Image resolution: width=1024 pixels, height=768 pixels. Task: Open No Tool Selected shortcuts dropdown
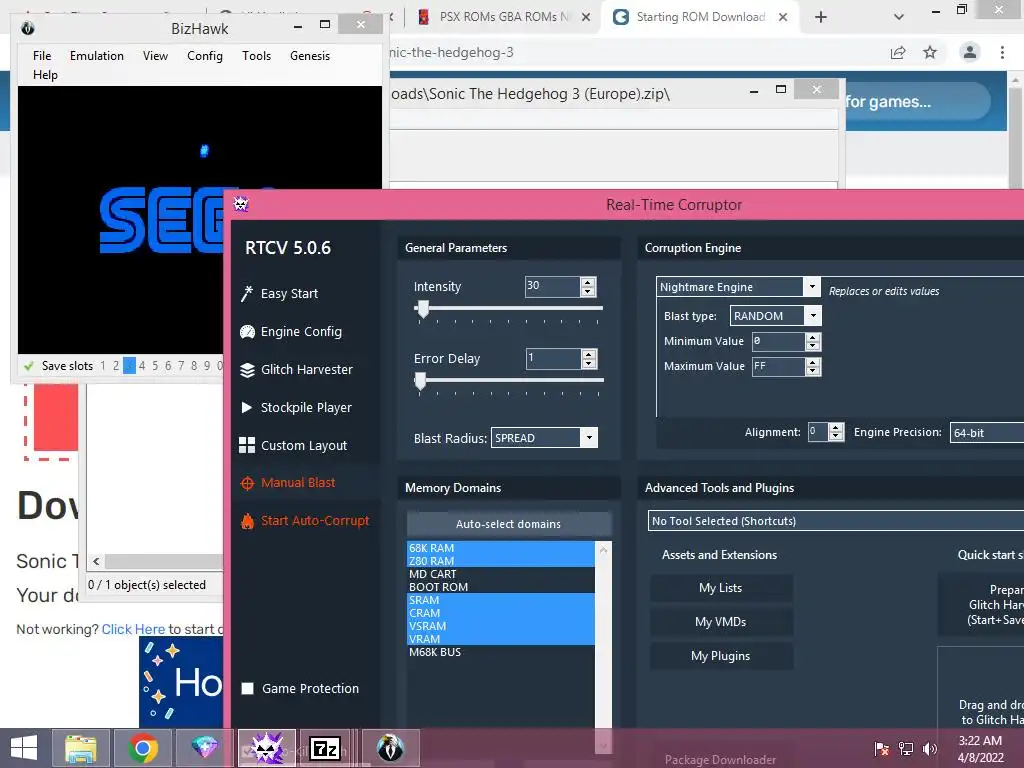835,520
